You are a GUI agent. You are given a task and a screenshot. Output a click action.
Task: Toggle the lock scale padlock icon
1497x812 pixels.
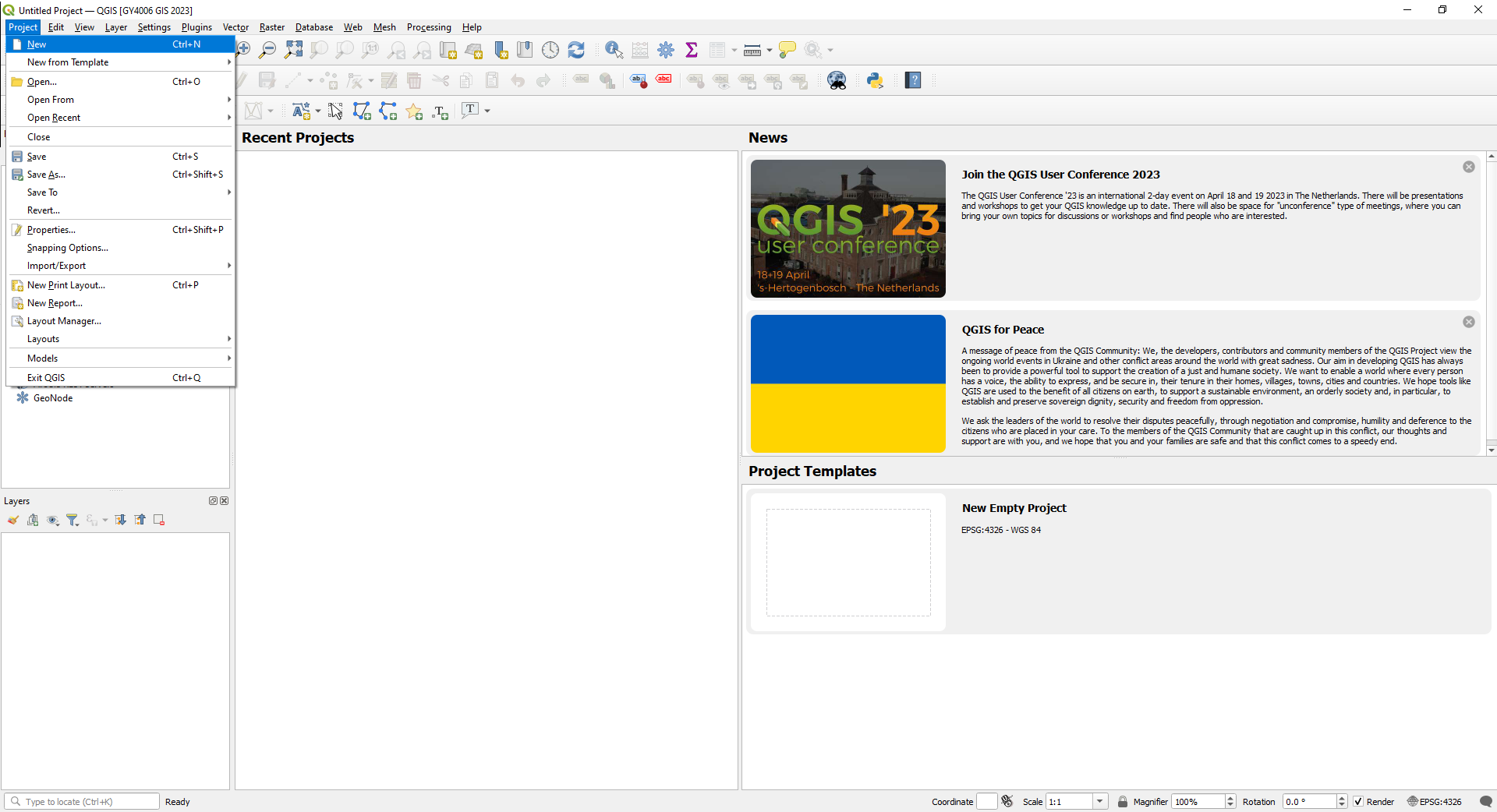coord(1123,801)
